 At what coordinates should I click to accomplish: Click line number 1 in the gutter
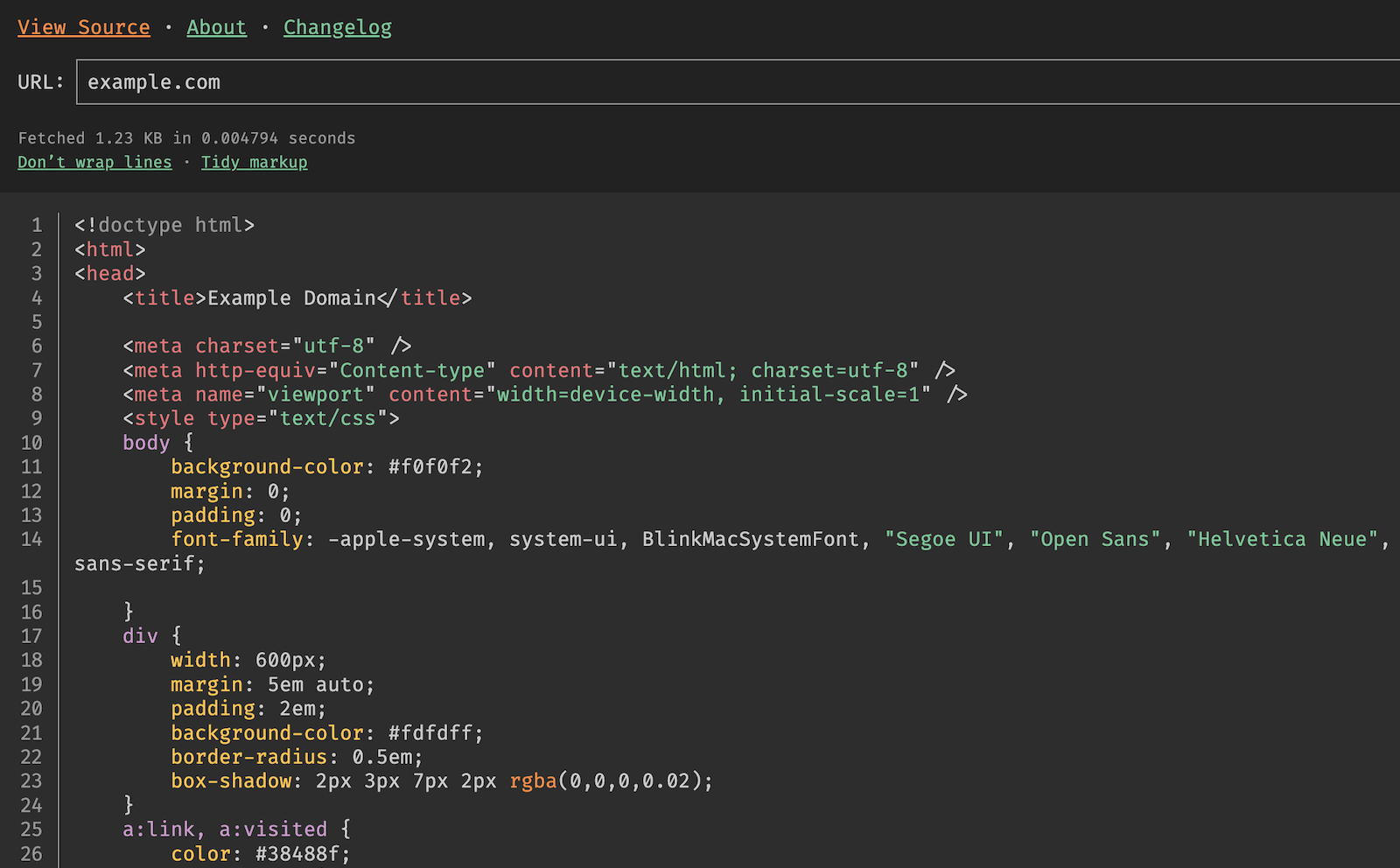point(37,225)
